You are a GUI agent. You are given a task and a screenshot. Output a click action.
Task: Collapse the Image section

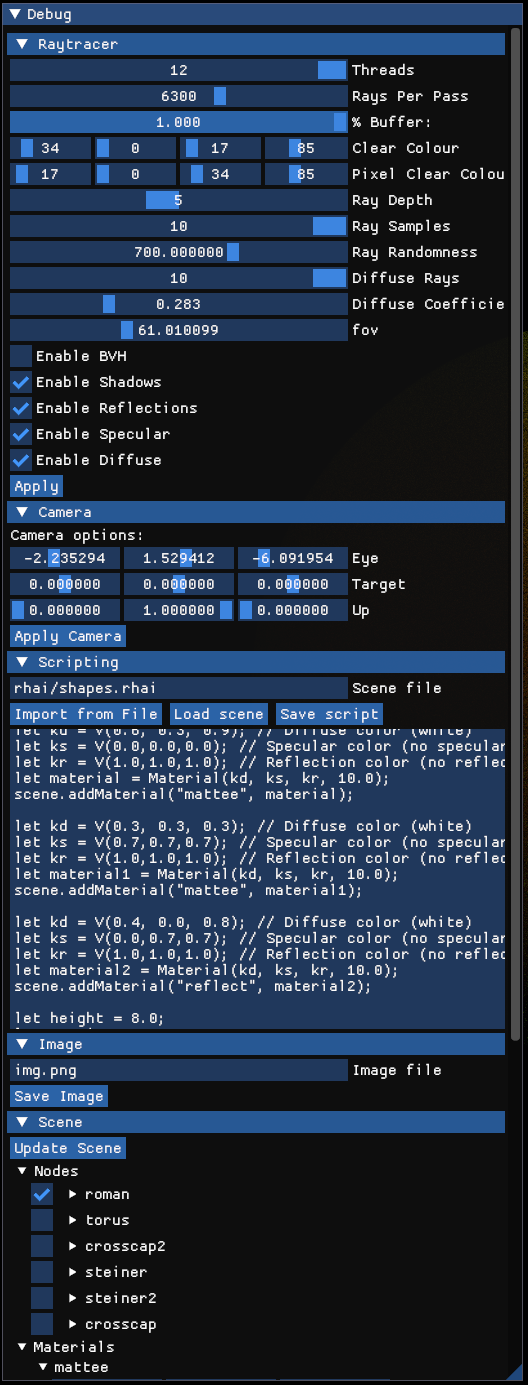pos(21,1044)
